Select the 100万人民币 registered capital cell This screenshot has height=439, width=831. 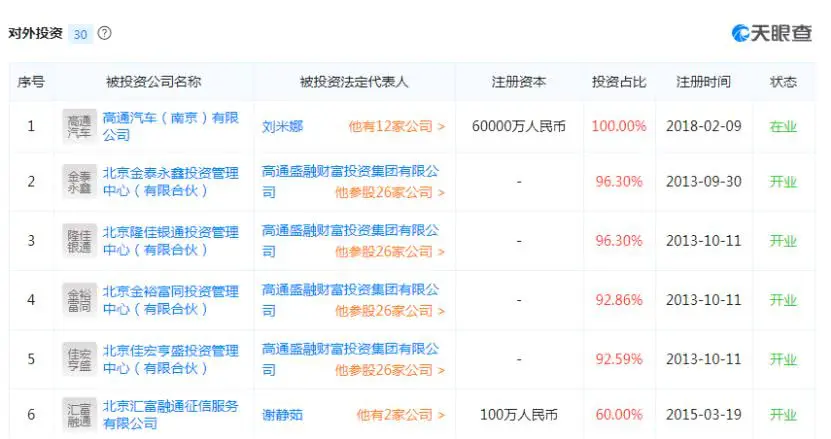coord(519,415)
